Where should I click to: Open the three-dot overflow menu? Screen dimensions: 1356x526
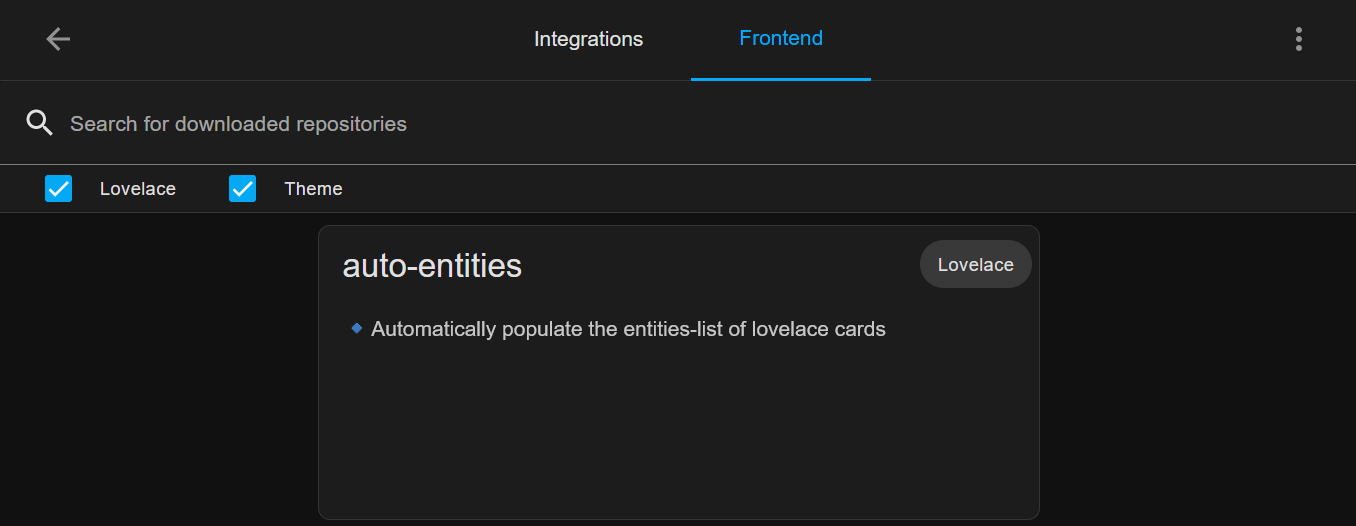click(x=1298, y=39)
